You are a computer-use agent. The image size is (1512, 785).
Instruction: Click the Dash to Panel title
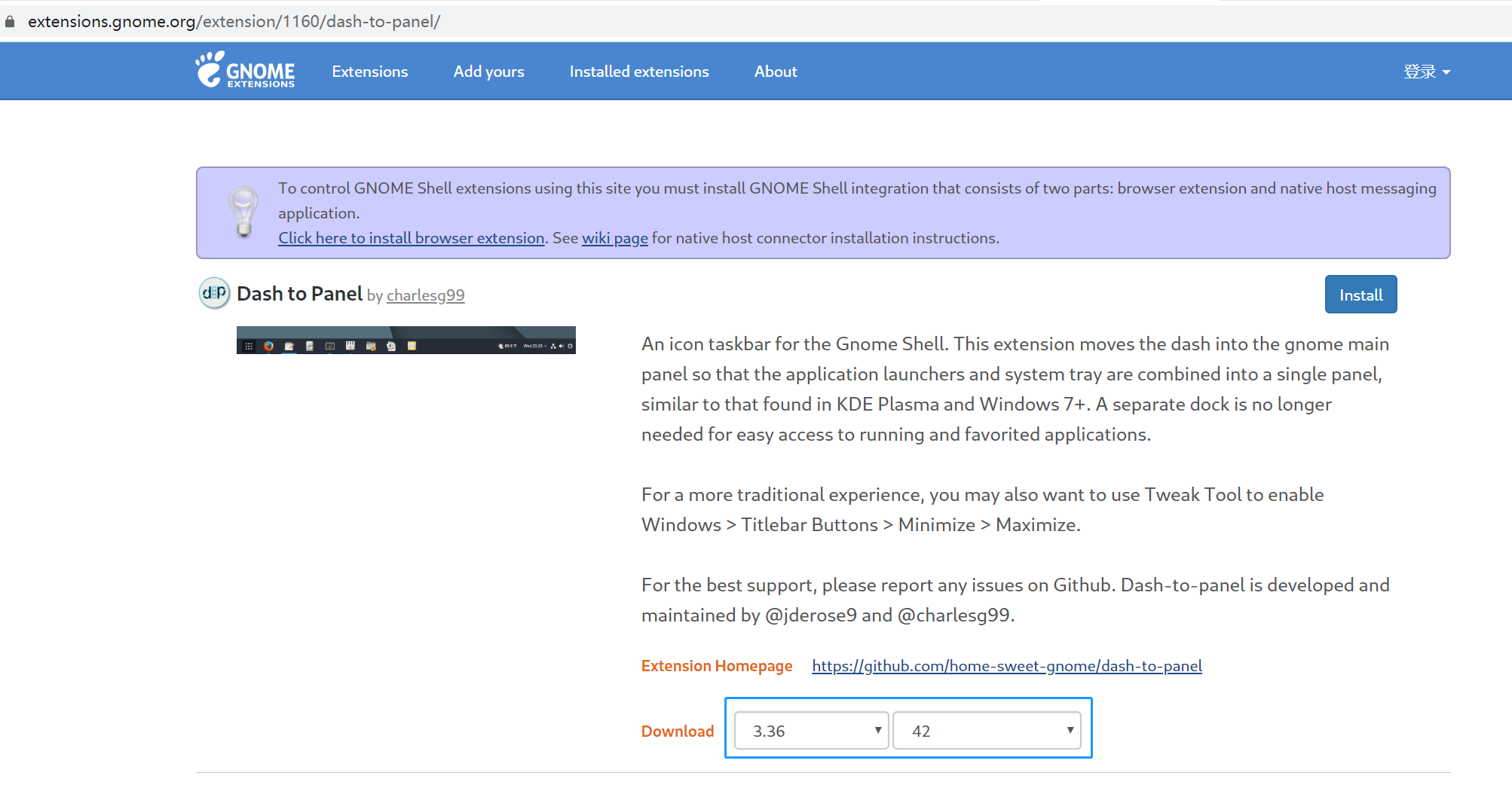[300, 294]
